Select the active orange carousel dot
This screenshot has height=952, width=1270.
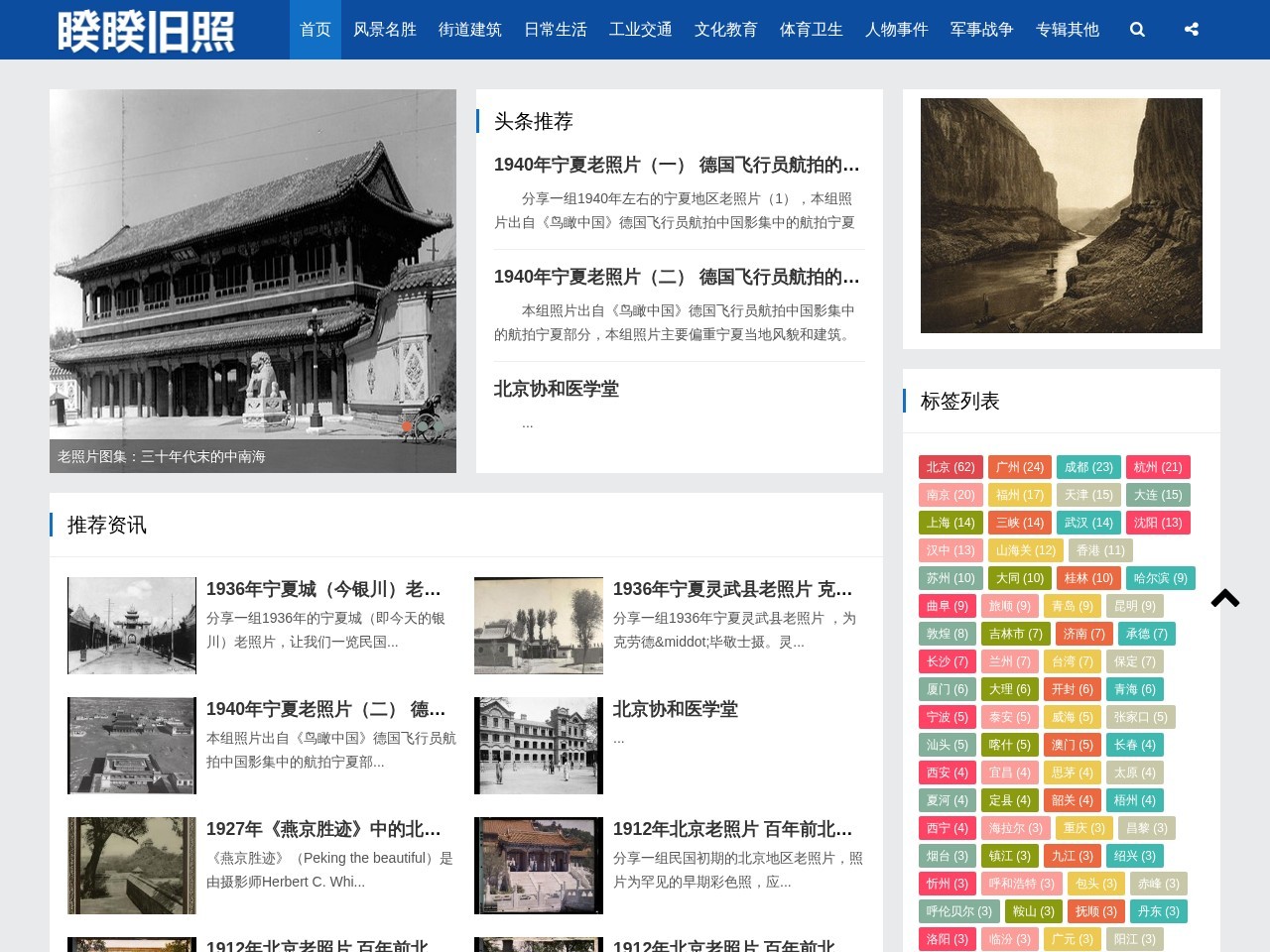tap(407, 426)
